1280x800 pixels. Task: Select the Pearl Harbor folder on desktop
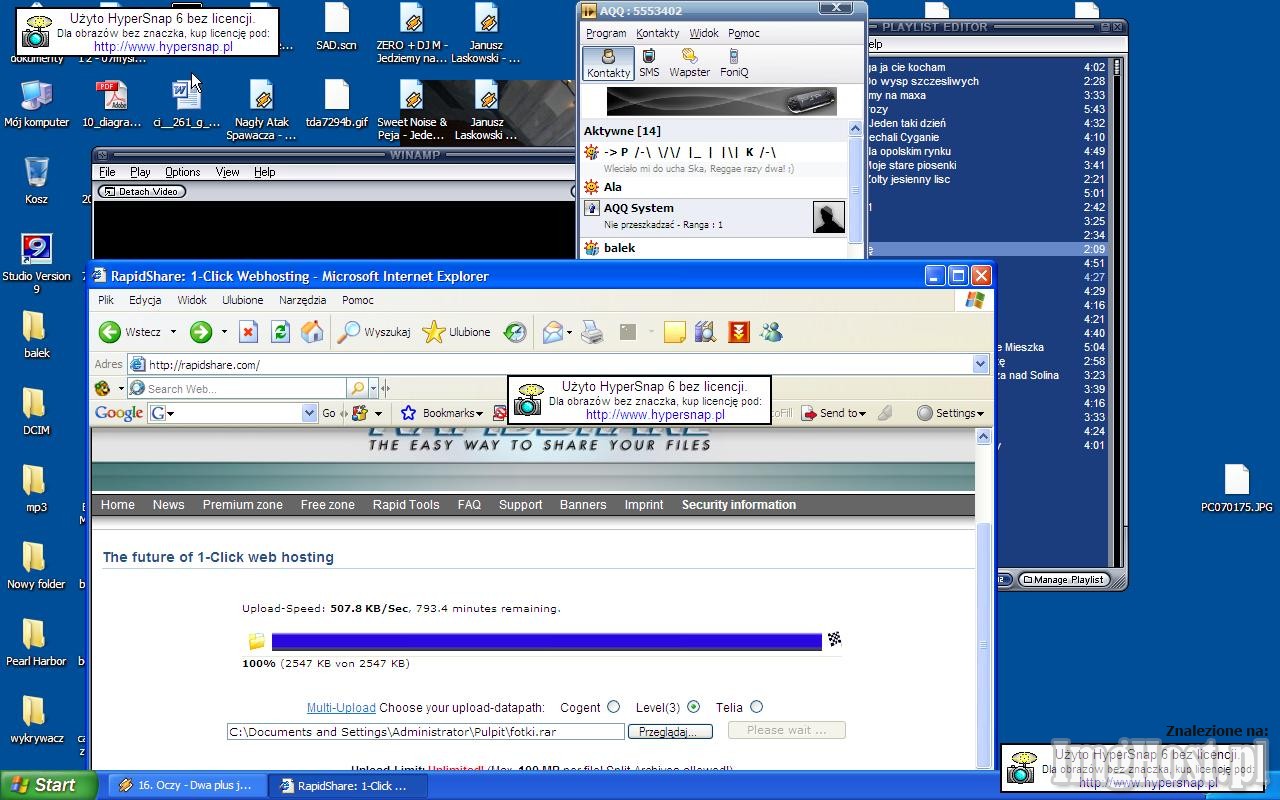pos(36,642)
